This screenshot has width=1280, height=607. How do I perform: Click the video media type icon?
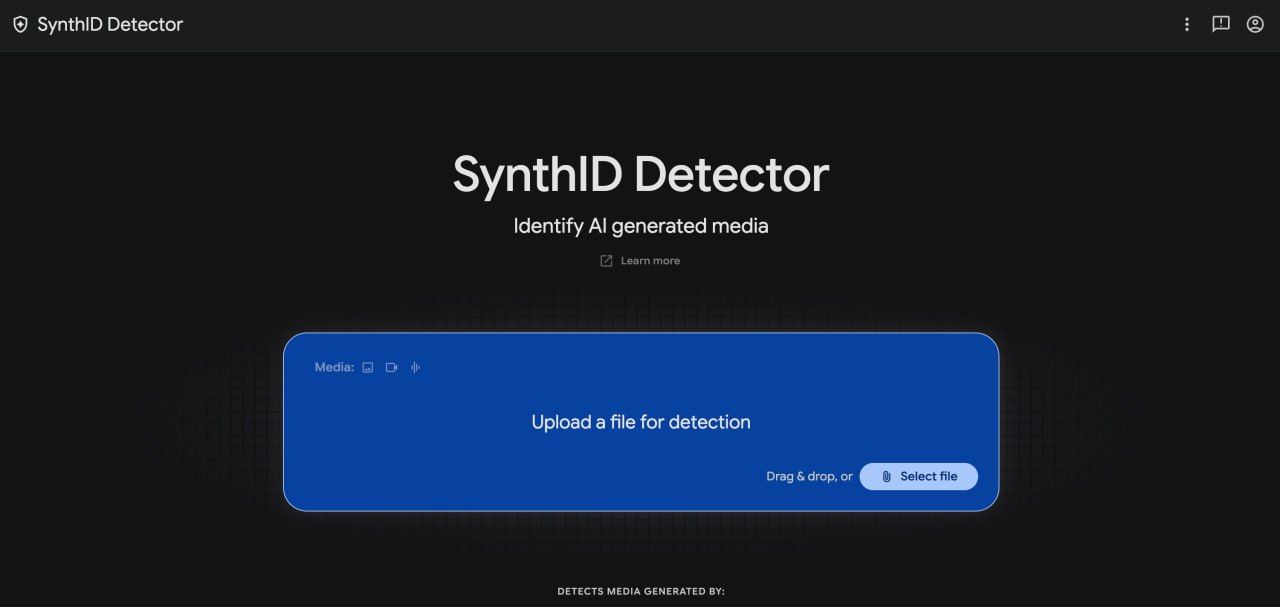392,367
